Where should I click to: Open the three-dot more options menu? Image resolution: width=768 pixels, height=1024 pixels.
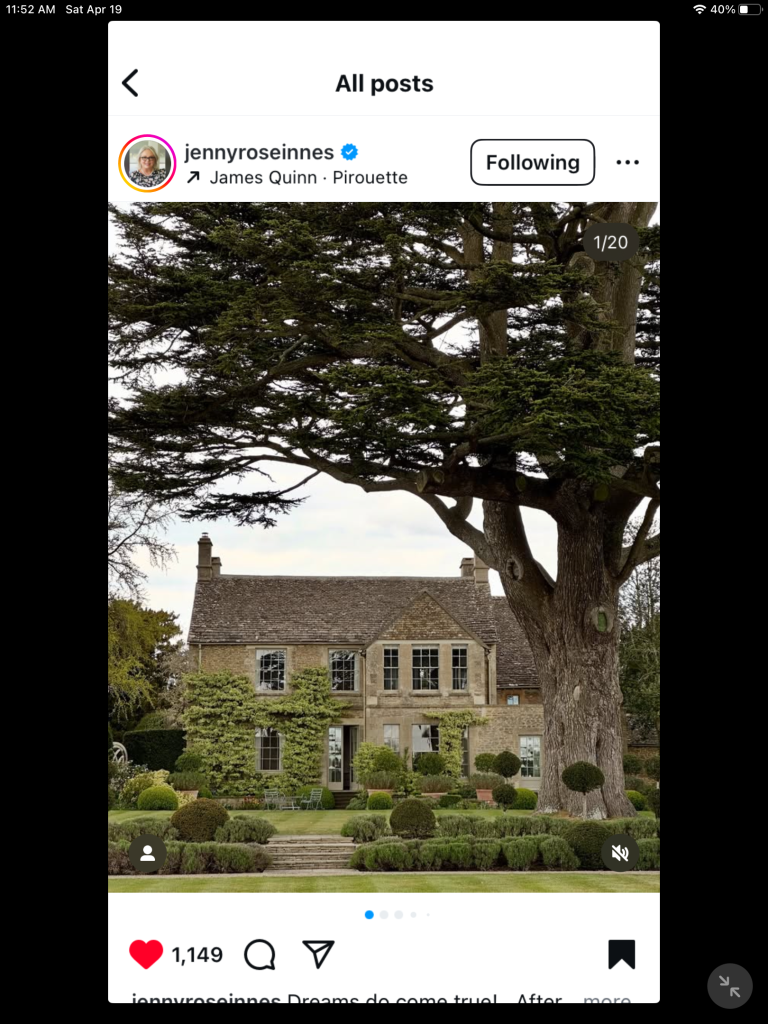point(628,162)
